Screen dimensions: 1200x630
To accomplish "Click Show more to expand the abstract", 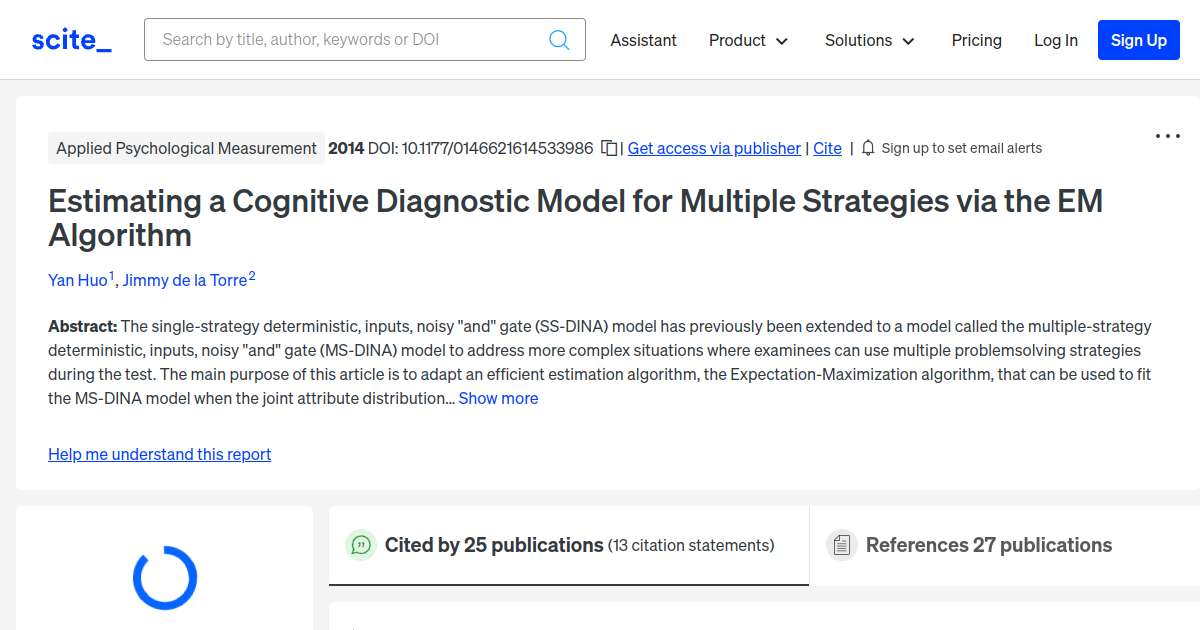I will click(x=498, y=398).
